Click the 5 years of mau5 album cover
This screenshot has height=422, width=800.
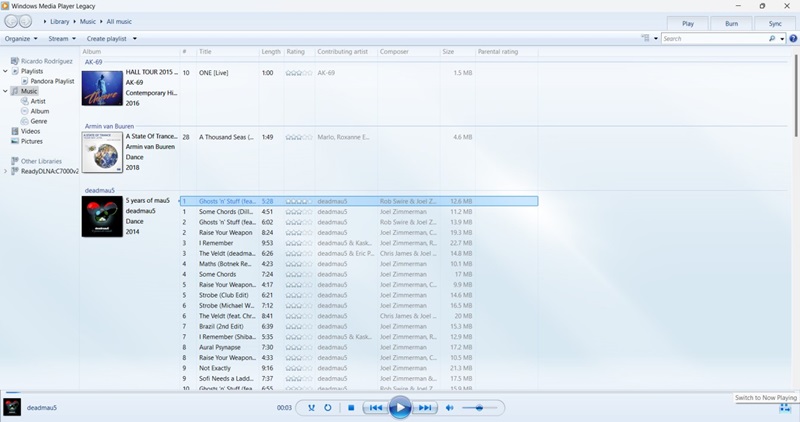point(102,216)
